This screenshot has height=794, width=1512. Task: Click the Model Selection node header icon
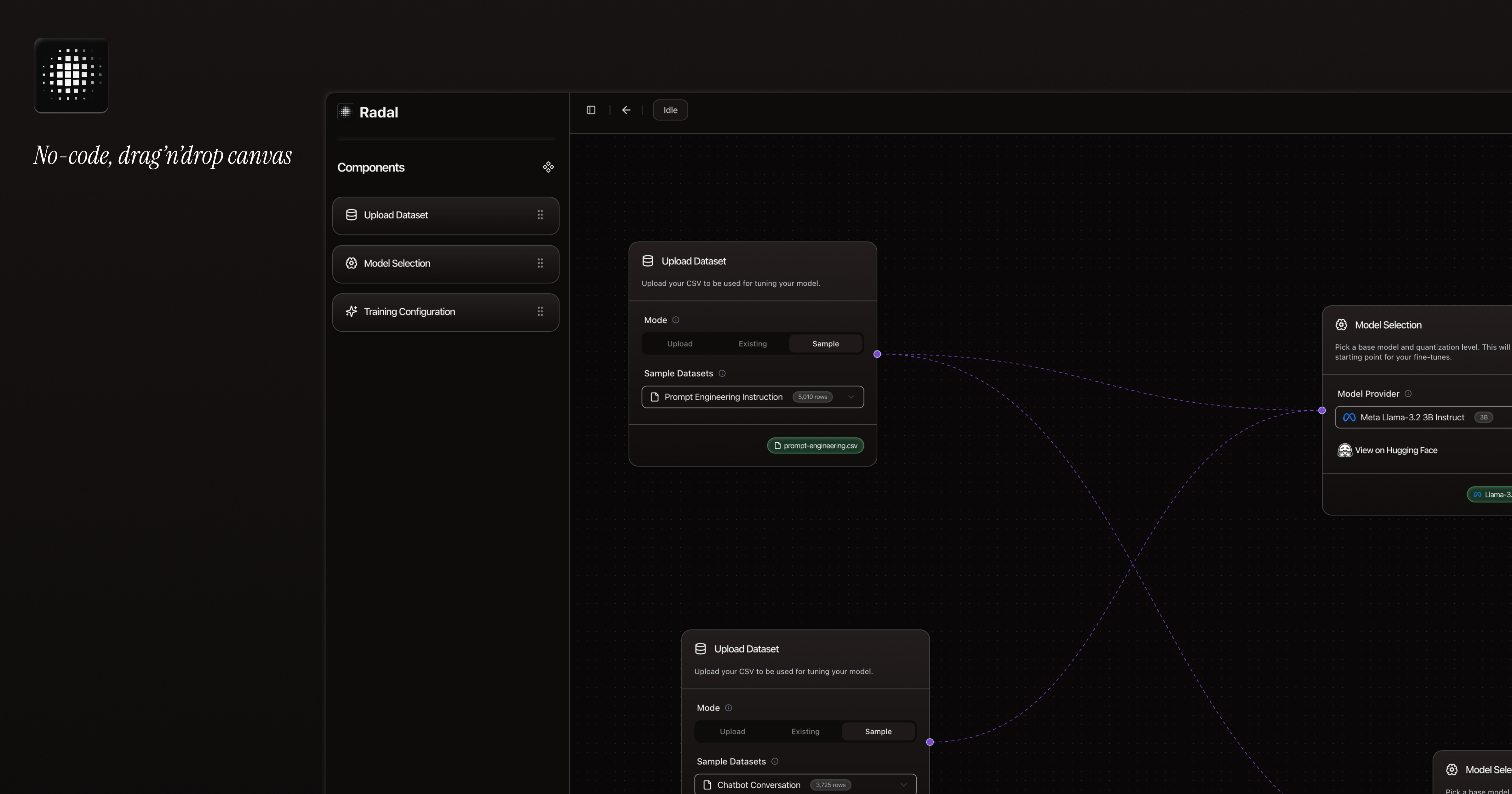(x=1341, y=325)
